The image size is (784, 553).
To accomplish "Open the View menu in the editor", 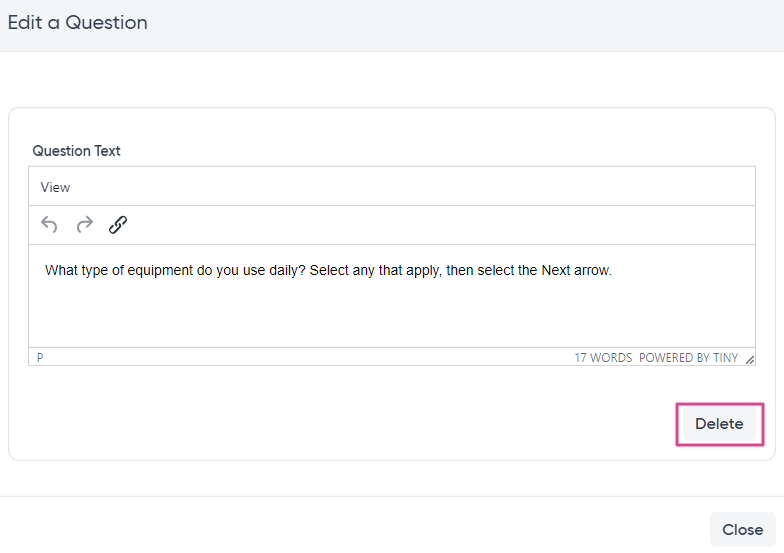I will point(55,188).
